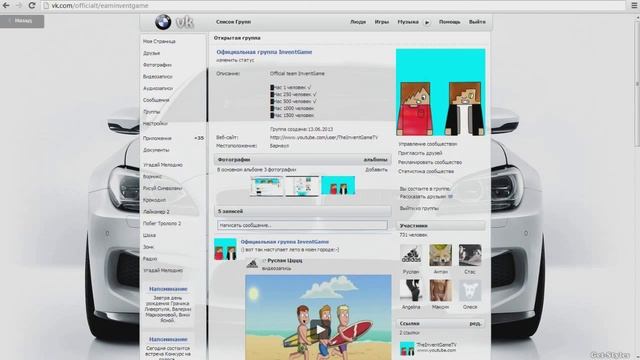The height and width of the screenshot is (360, 640).
Task: Open Аудиозаписи in the left sidebar
Action: point(158,89)
